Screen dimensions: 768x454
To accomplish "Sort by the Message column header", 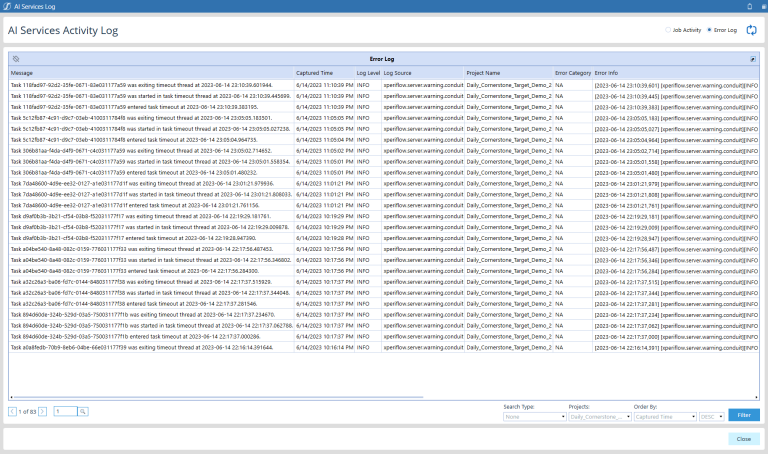I will pyautogui.click(x=151, y=73).
